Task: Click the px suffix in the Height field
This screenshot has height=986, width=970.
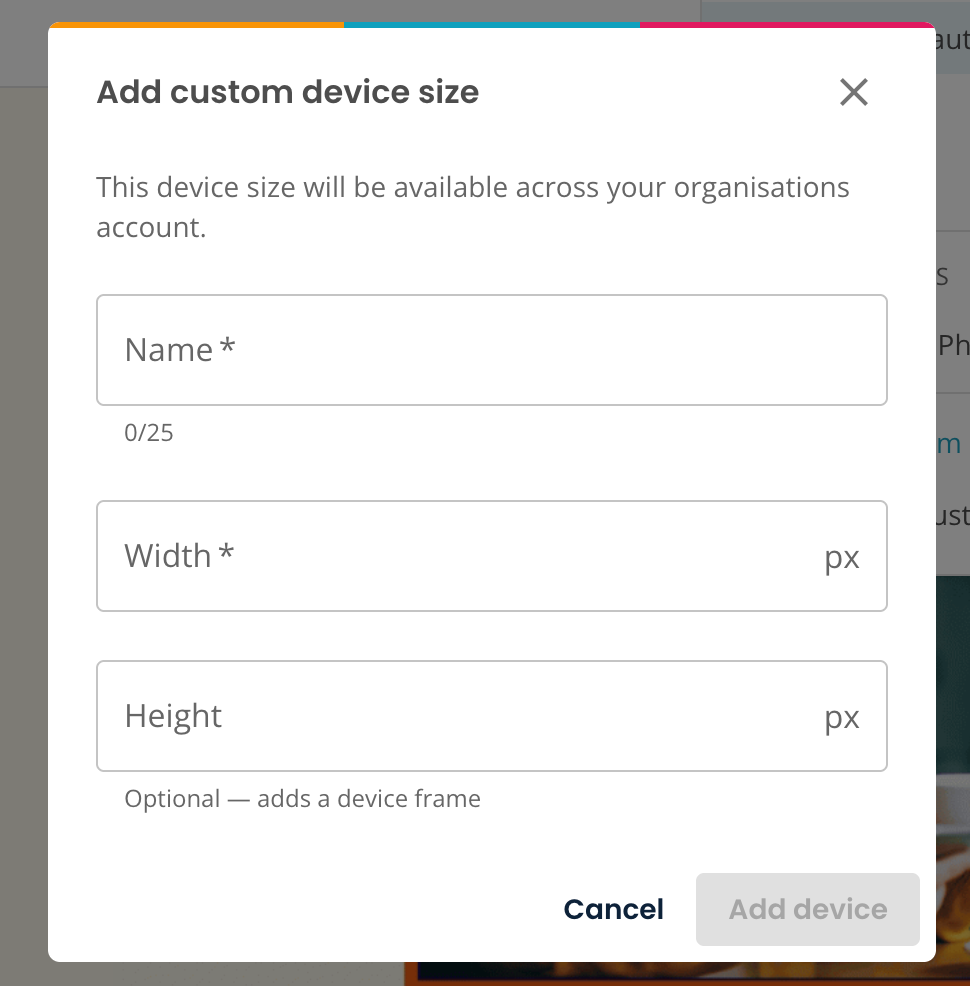Action: coord(842,717)
